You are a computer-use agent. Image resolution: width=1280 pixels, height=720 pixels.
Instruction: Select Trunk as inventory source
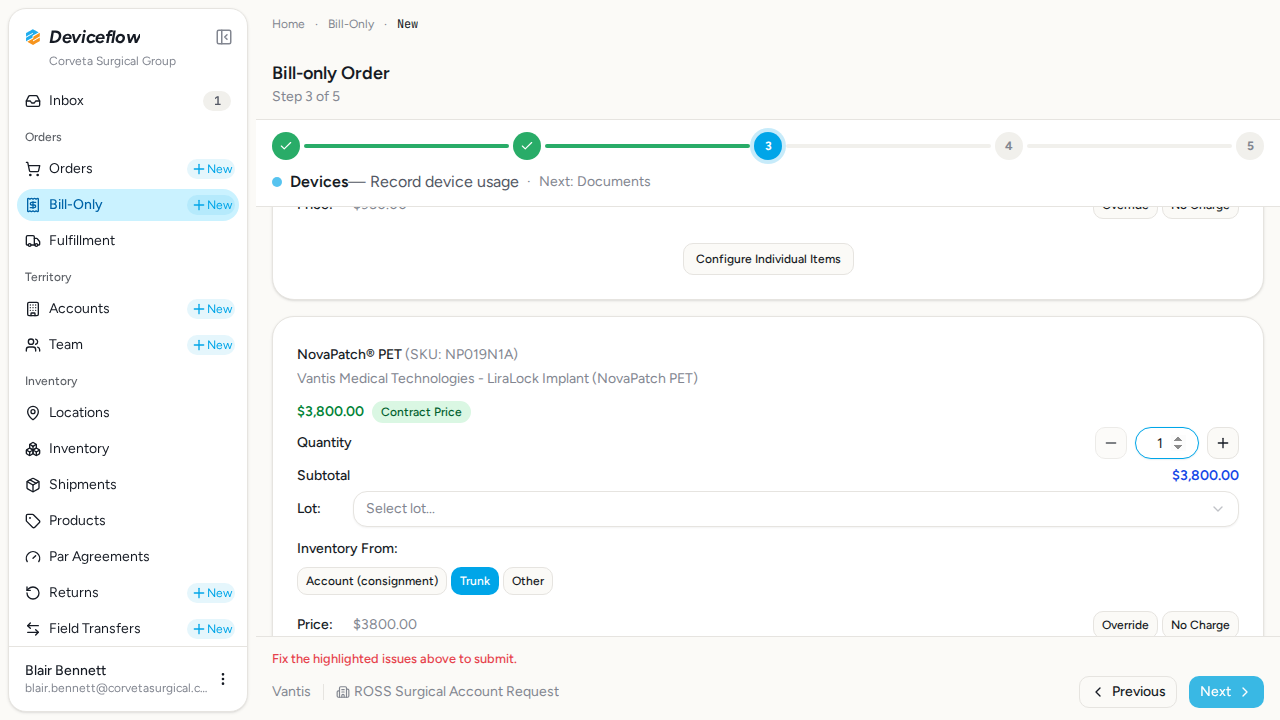(x=475, y=581)
